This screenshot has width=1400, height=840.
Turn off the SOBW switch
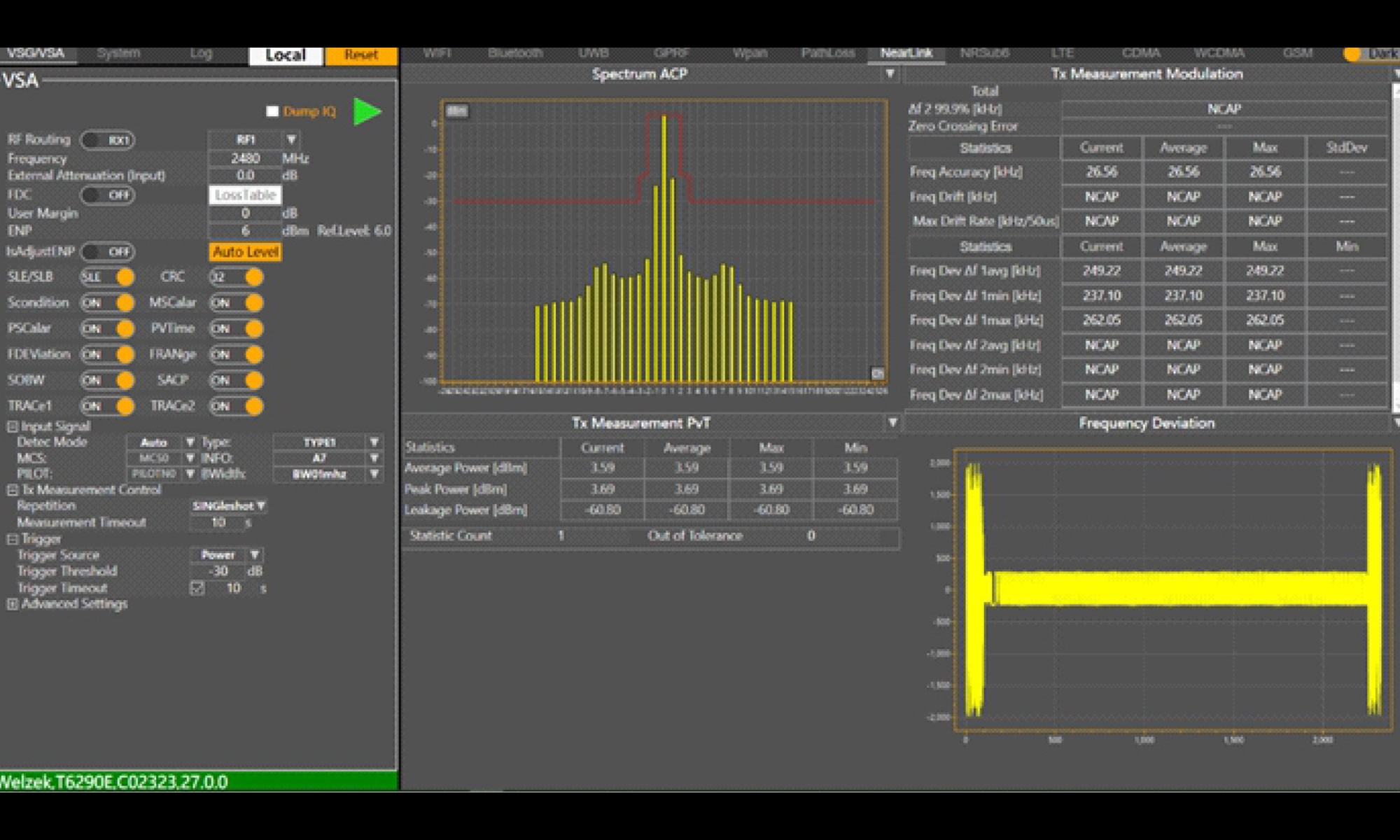point(107,380)
